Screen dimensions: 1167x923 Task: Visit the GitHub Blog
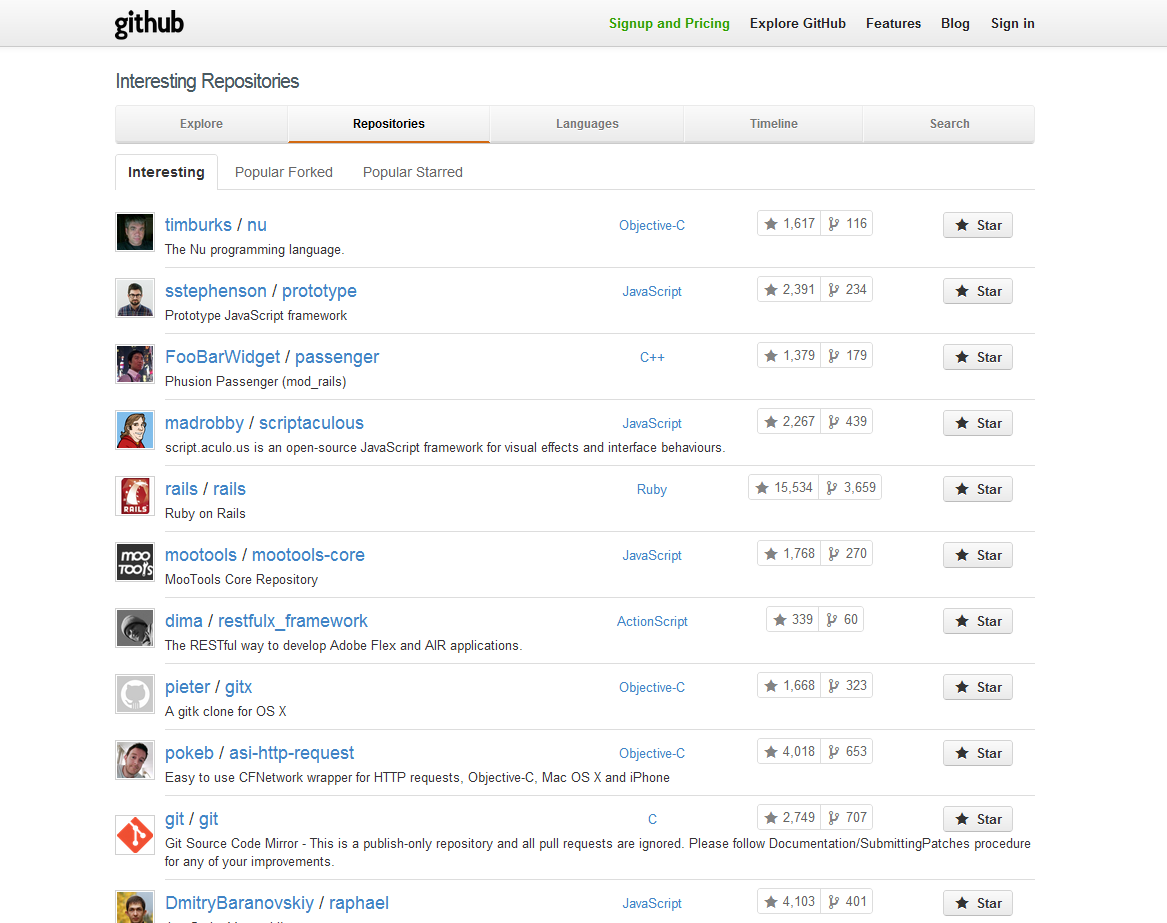pos(955,24)
